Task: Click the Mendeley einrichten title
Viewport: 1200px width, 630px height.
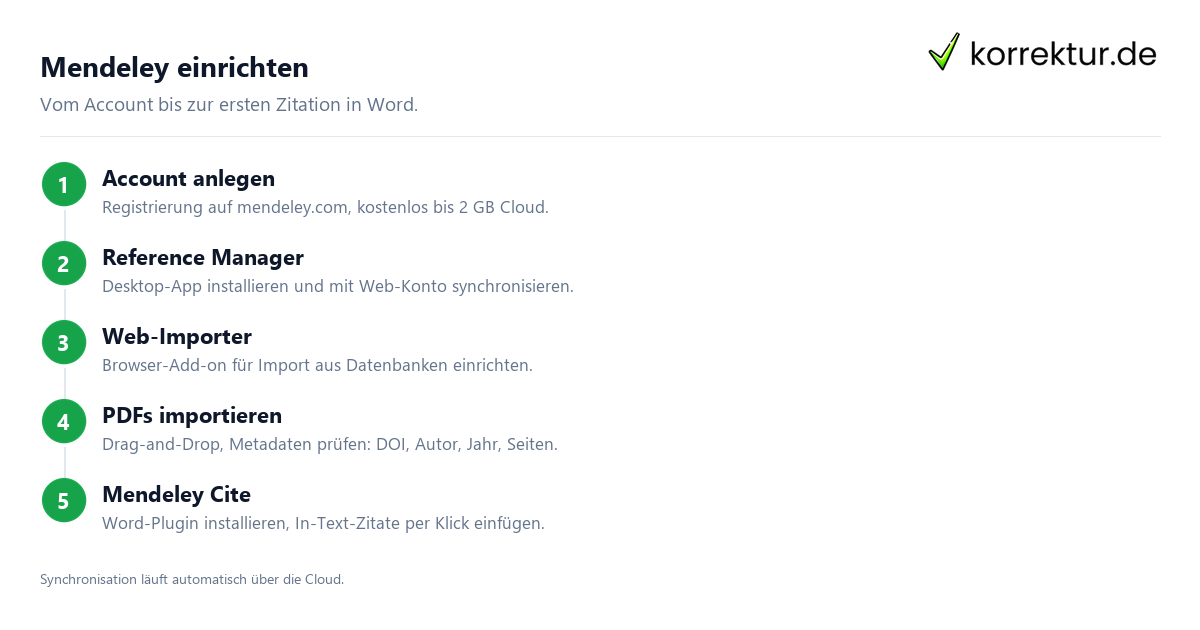Action: point(174,67)
